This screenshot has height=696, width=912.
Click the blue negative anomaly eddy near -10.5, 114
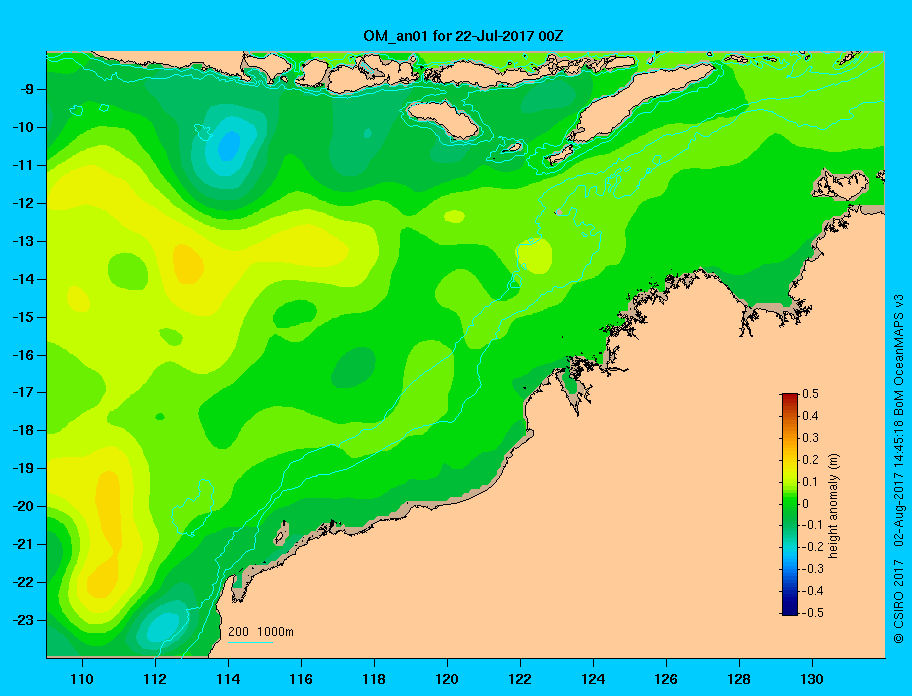(x=229, y=146)
